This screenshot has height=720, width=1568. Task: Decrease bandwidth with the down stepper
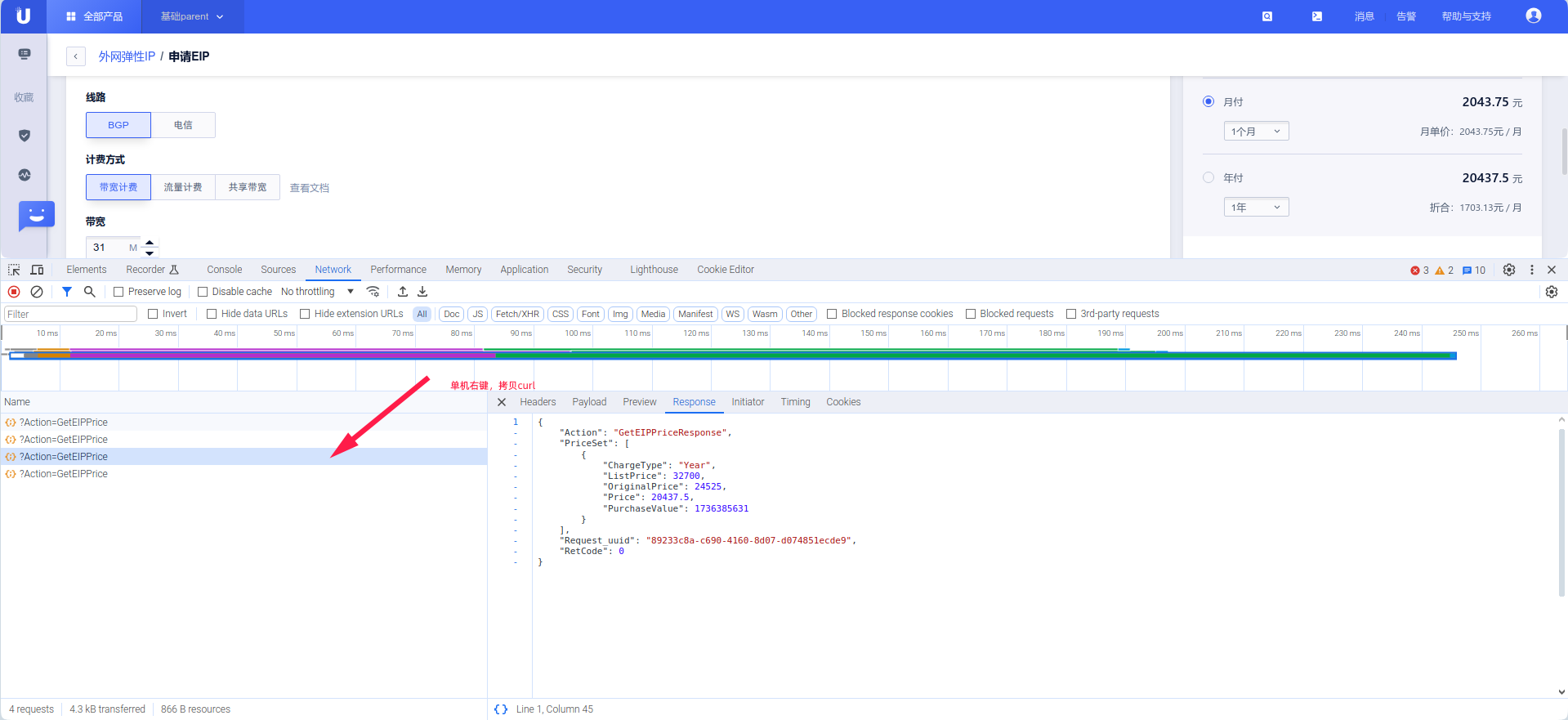[150, 253]
